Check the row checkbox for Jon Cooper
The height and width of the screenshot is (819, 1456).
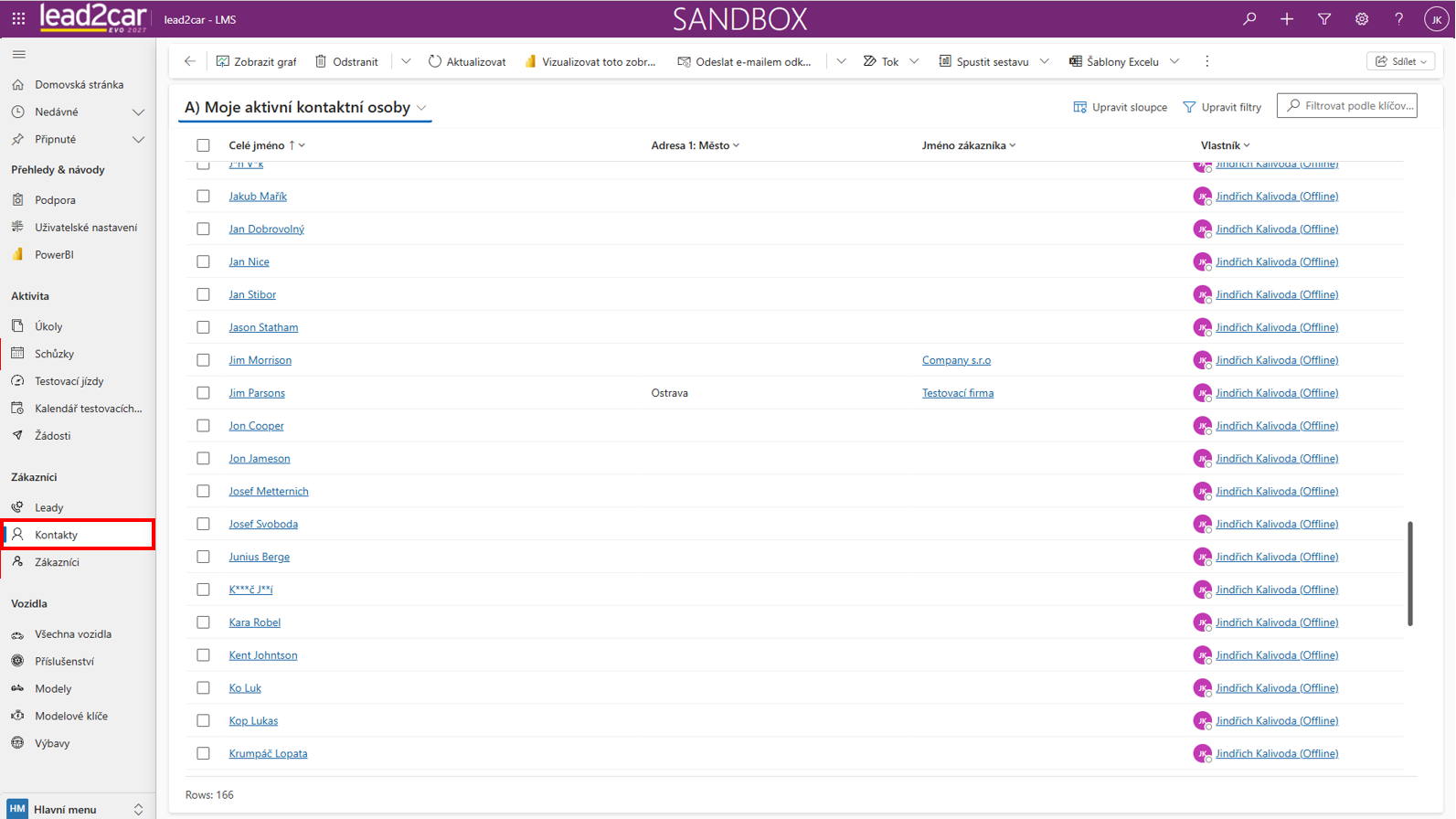coord(203,426)
